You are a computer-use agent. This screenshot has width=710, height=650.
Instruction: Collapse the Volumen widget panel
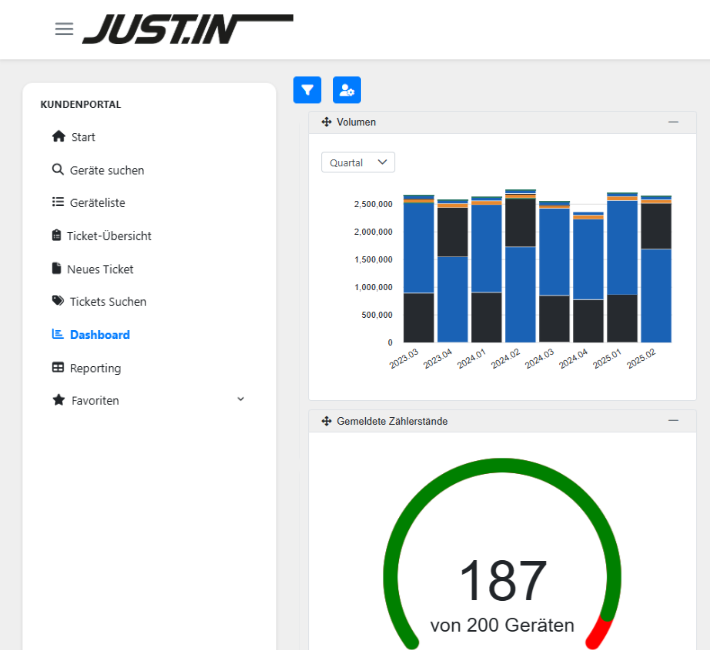point(674,122)
